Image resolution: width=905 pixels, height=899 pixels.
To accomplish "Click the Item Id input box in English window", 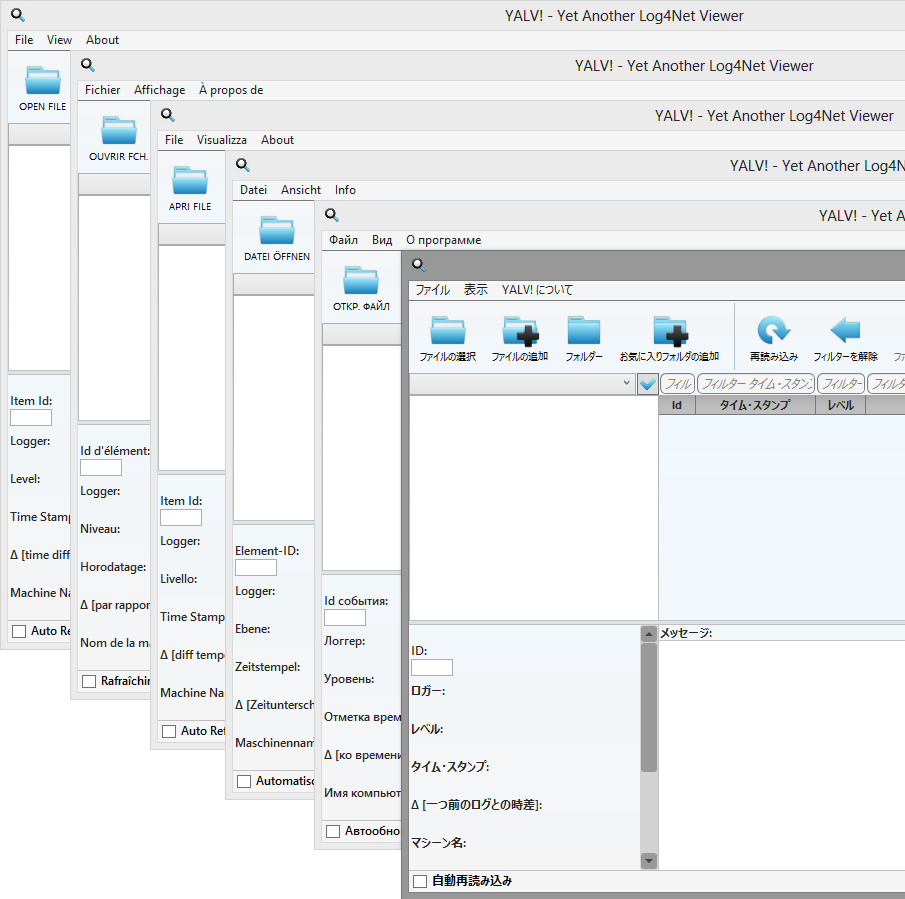I will point(31,417).
